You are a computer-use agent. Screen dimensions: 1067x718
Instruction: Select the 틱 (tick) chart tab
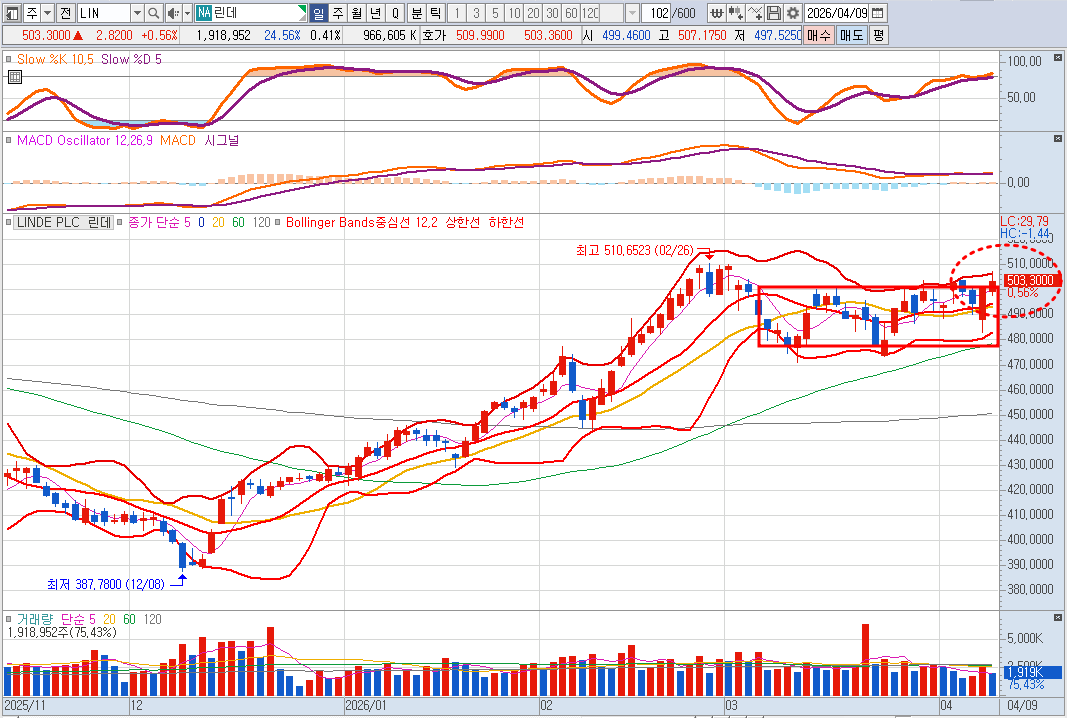tap(434, 13)
